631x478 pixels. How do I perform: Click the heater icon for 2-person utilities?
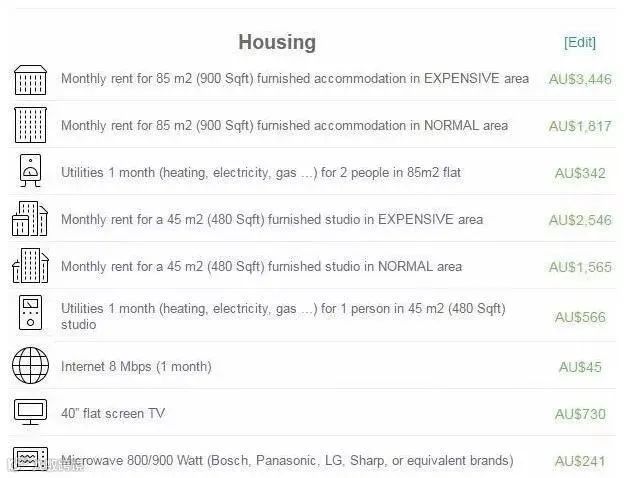pyautogui.click(x=31, y=171)
